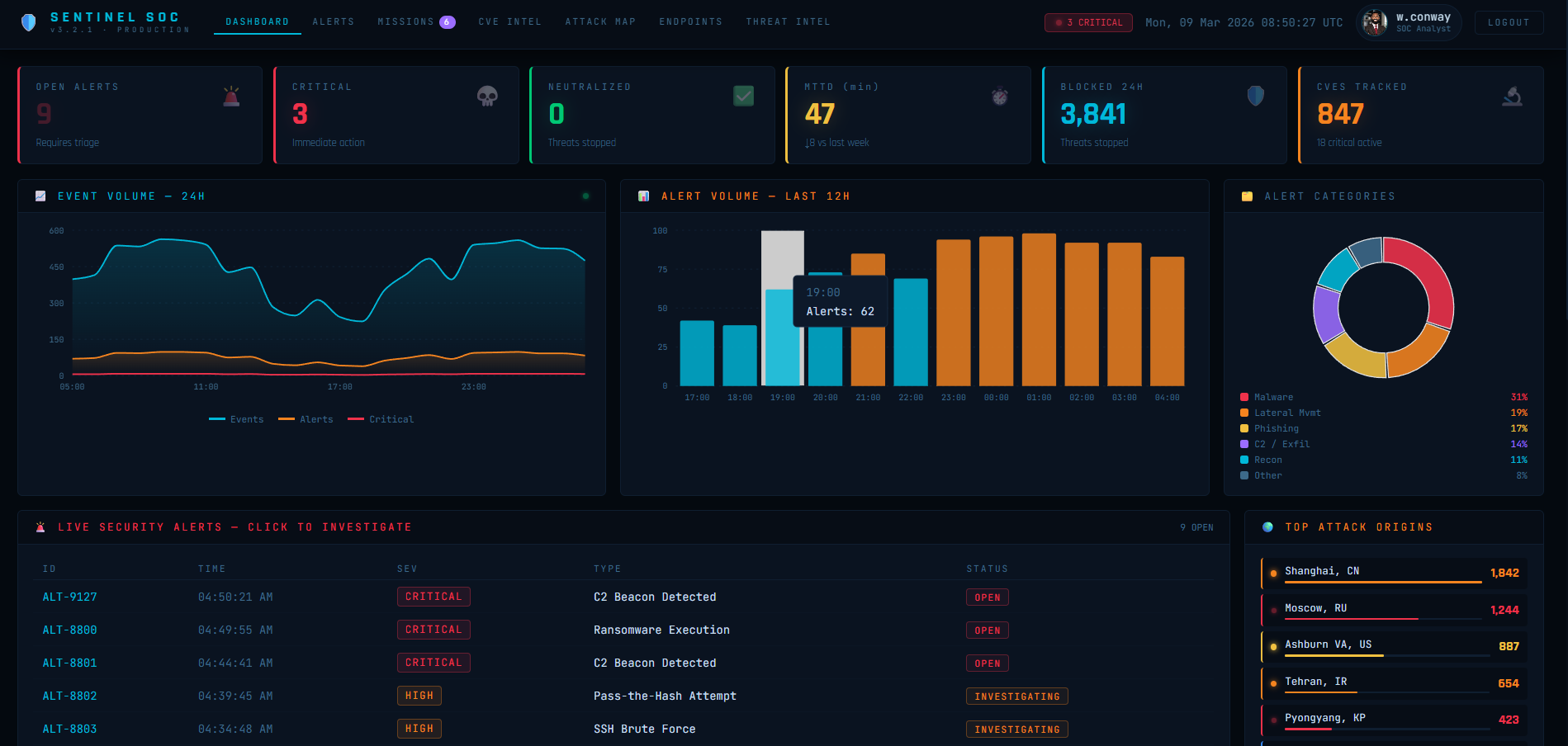Click the green checkmark icon in Neutralized card
The height and width of the screenshot is (746, 1568).
743,96
